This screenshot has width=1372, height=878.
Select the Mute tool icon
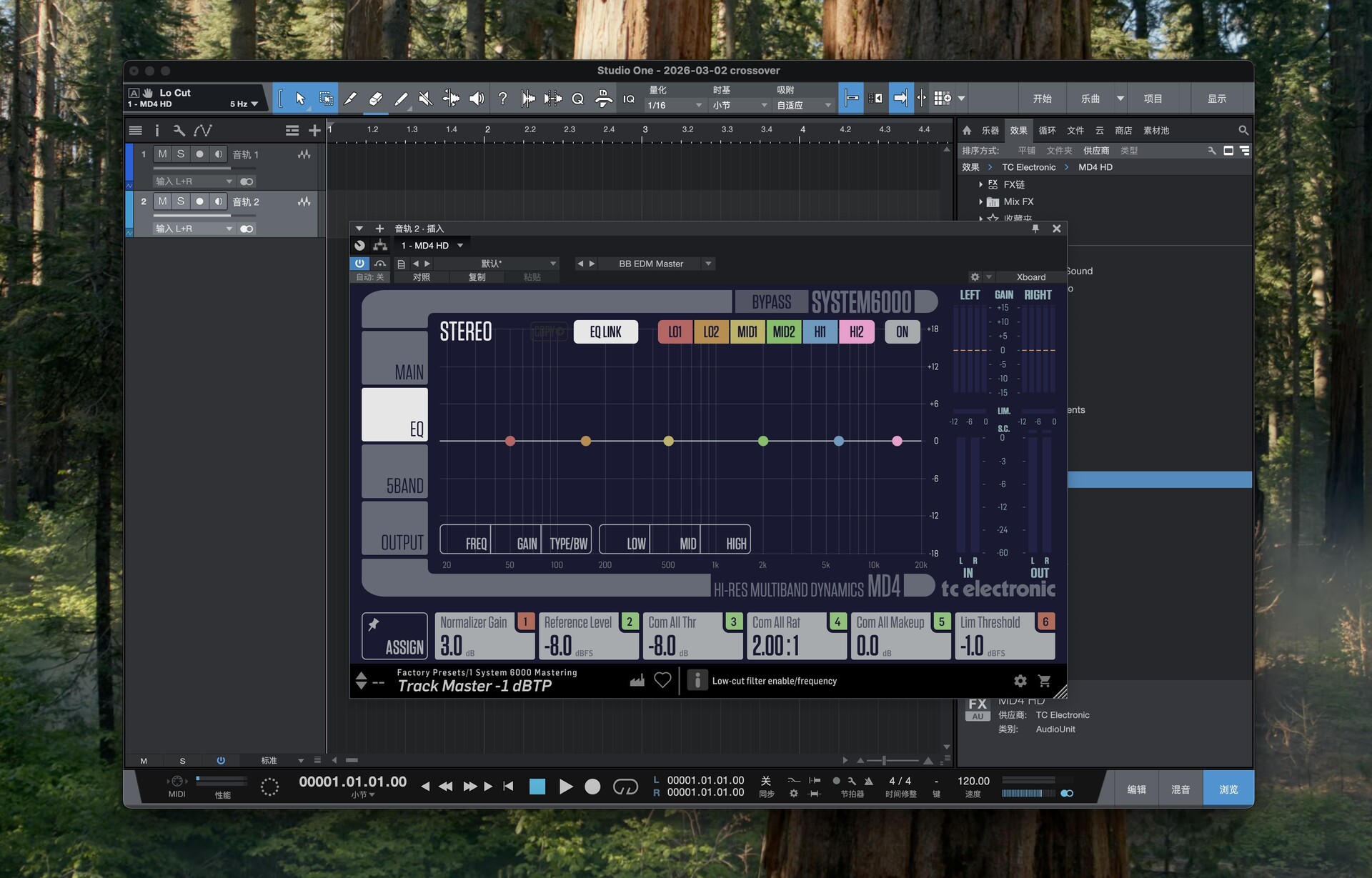[x=426, y=99]
